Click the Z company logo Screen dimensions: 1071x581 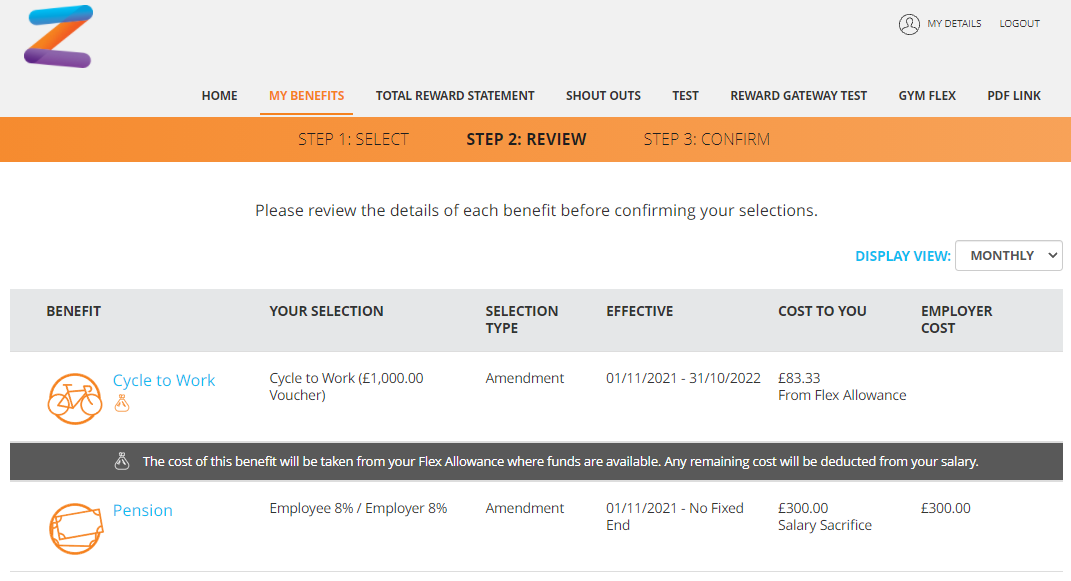pyautogui.click(x=59, y=36)
